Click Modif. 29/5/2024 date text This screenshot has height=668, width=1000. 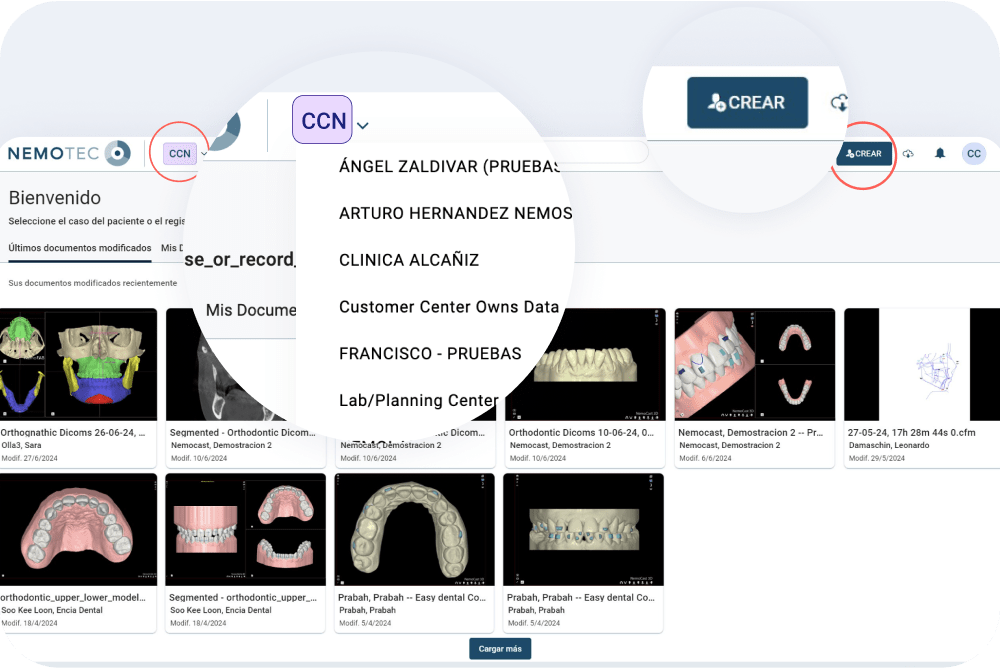pos(877,458)
